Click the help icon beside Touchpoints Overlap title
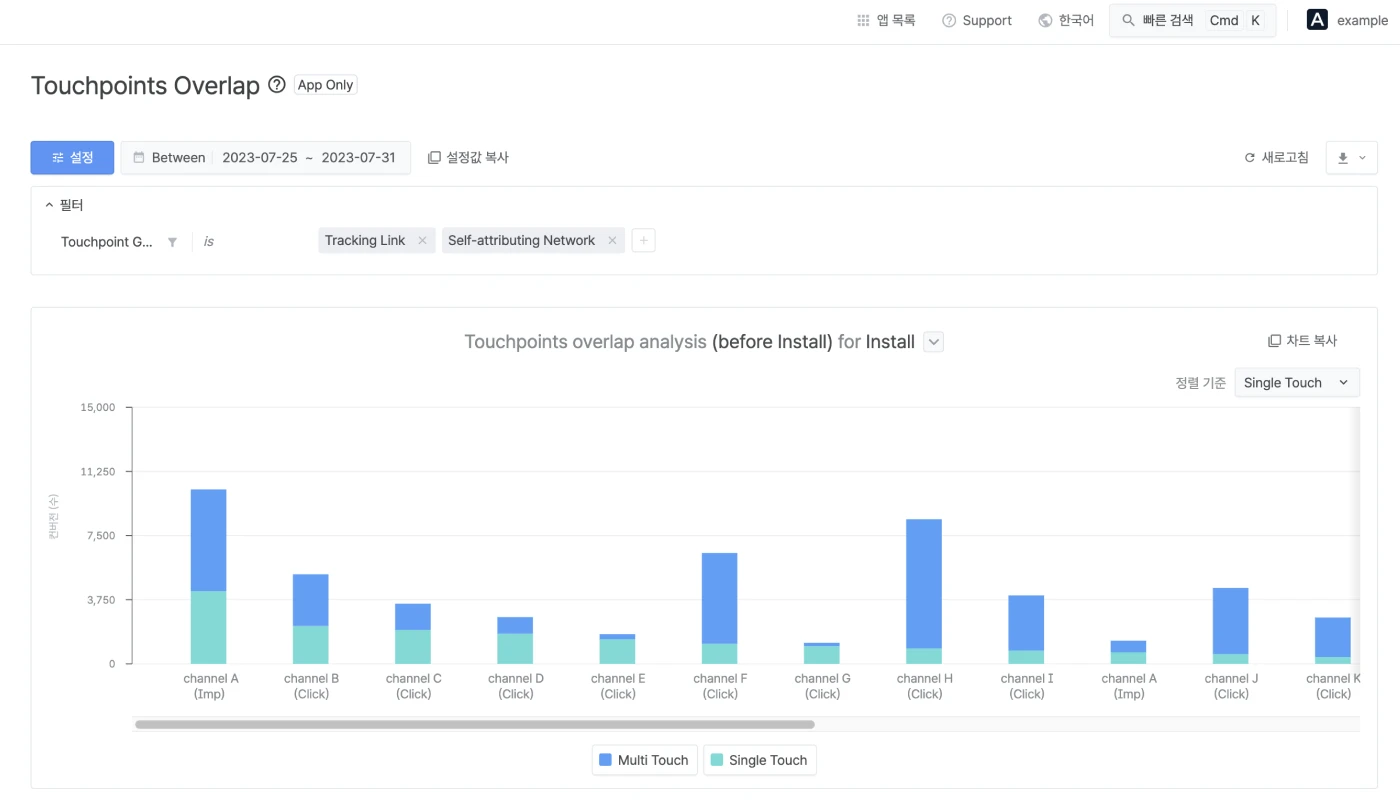Image resolution: width=1400 pixels, height=800 pixels. [x=277, y=85]
